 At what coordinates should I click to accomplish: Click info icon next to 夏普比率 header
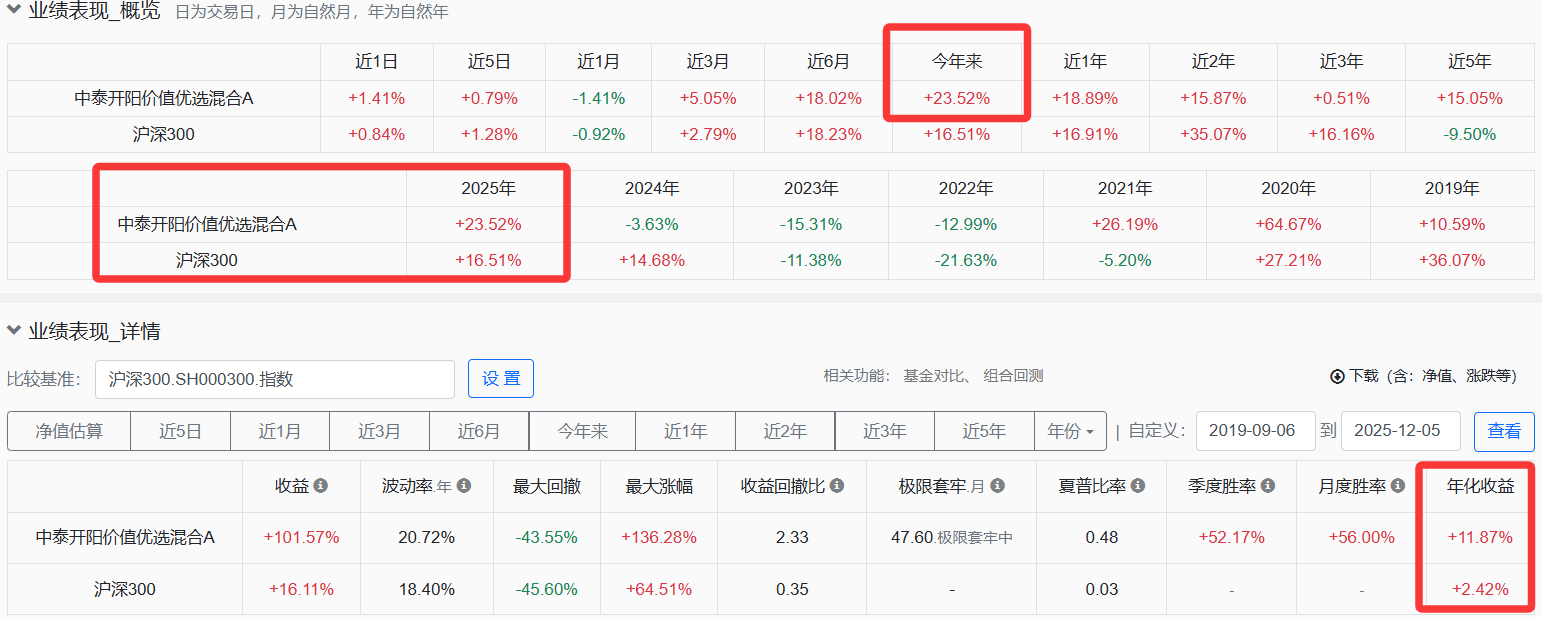1137,486
